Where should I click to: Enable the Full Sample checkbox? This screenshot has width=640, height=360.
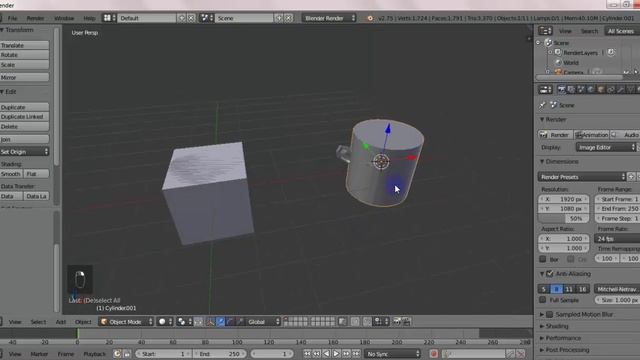click(x=542, y=300)
